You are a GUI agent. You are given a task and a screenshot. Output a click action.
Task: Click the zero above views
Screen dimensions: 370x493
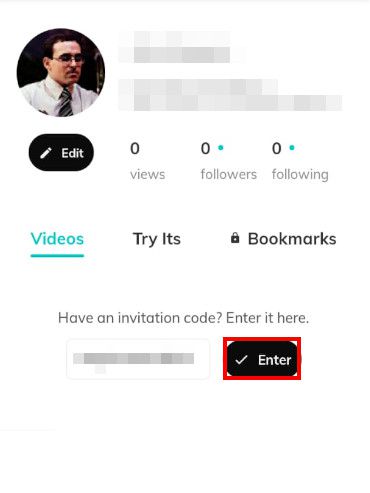coord(135,148)
